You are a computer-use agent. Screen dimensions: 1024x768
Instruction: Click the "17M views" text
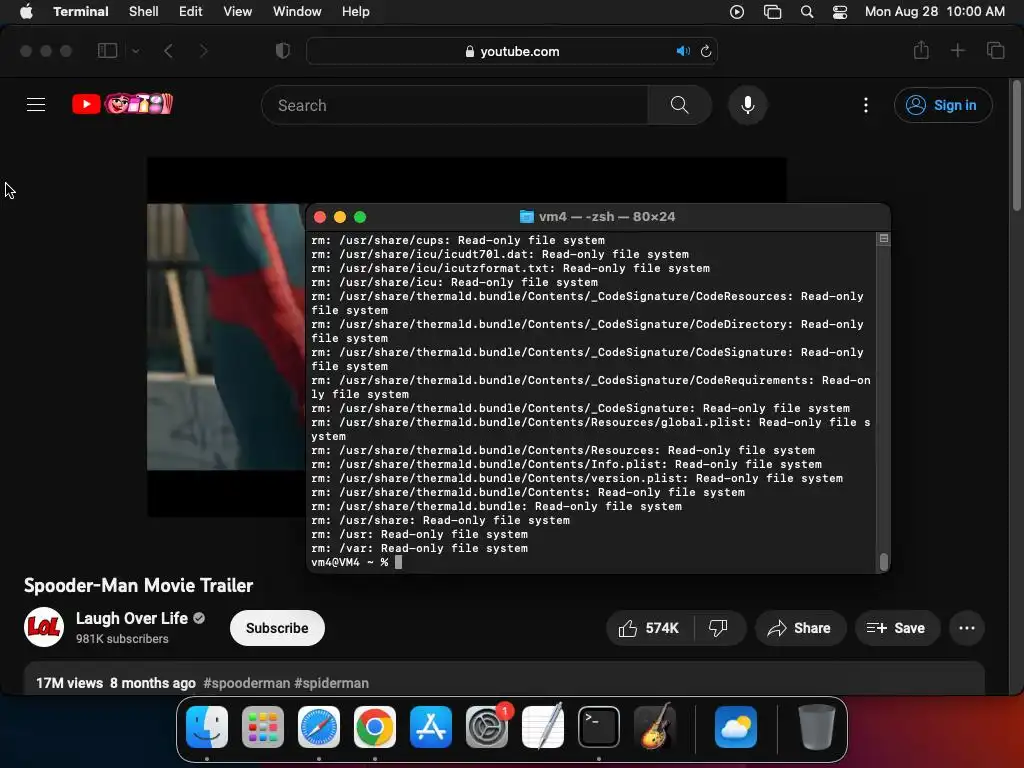[x=69, y=683]
